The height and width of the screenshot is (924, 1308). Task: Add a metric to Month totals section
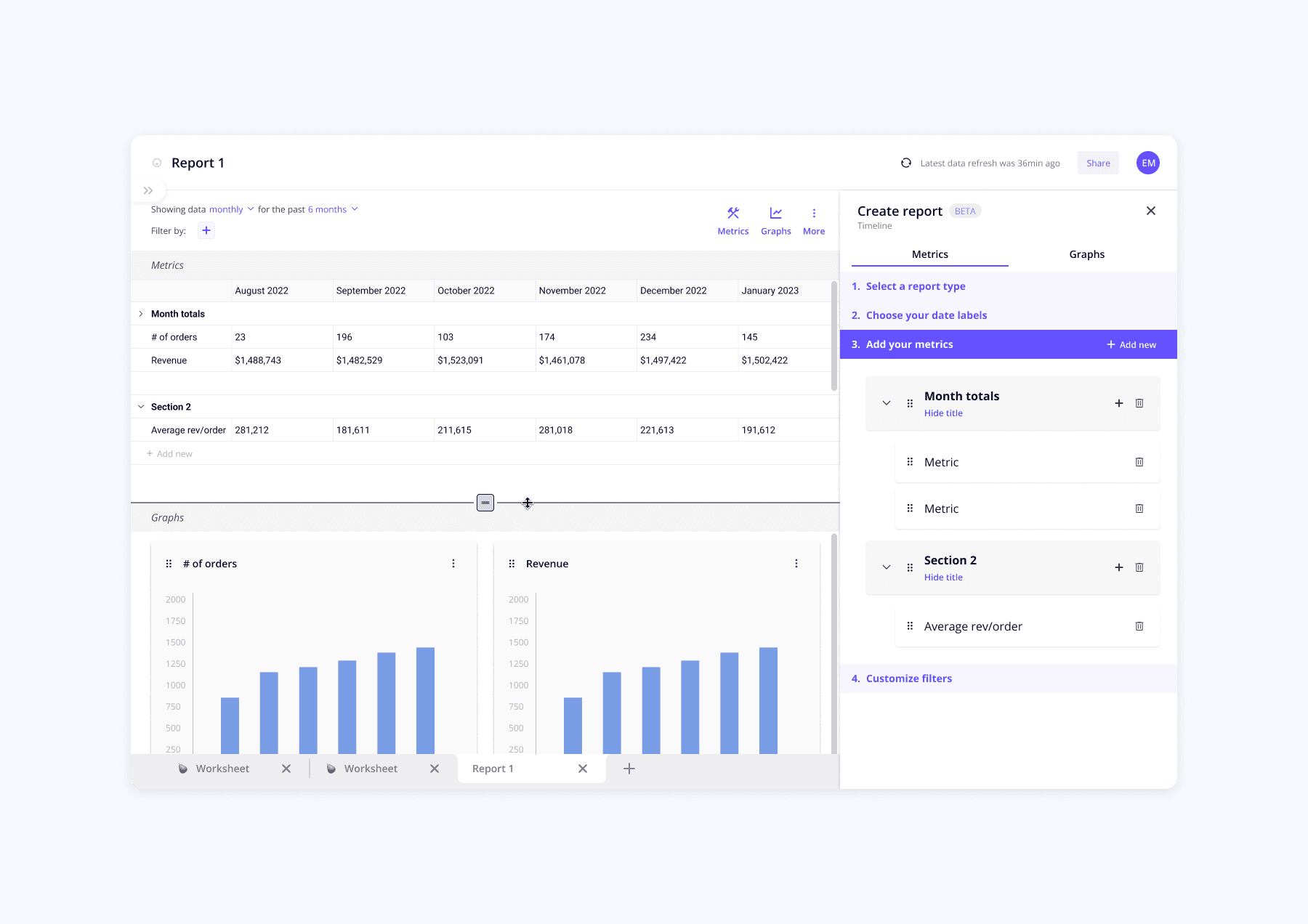[x=1119, y=403]
